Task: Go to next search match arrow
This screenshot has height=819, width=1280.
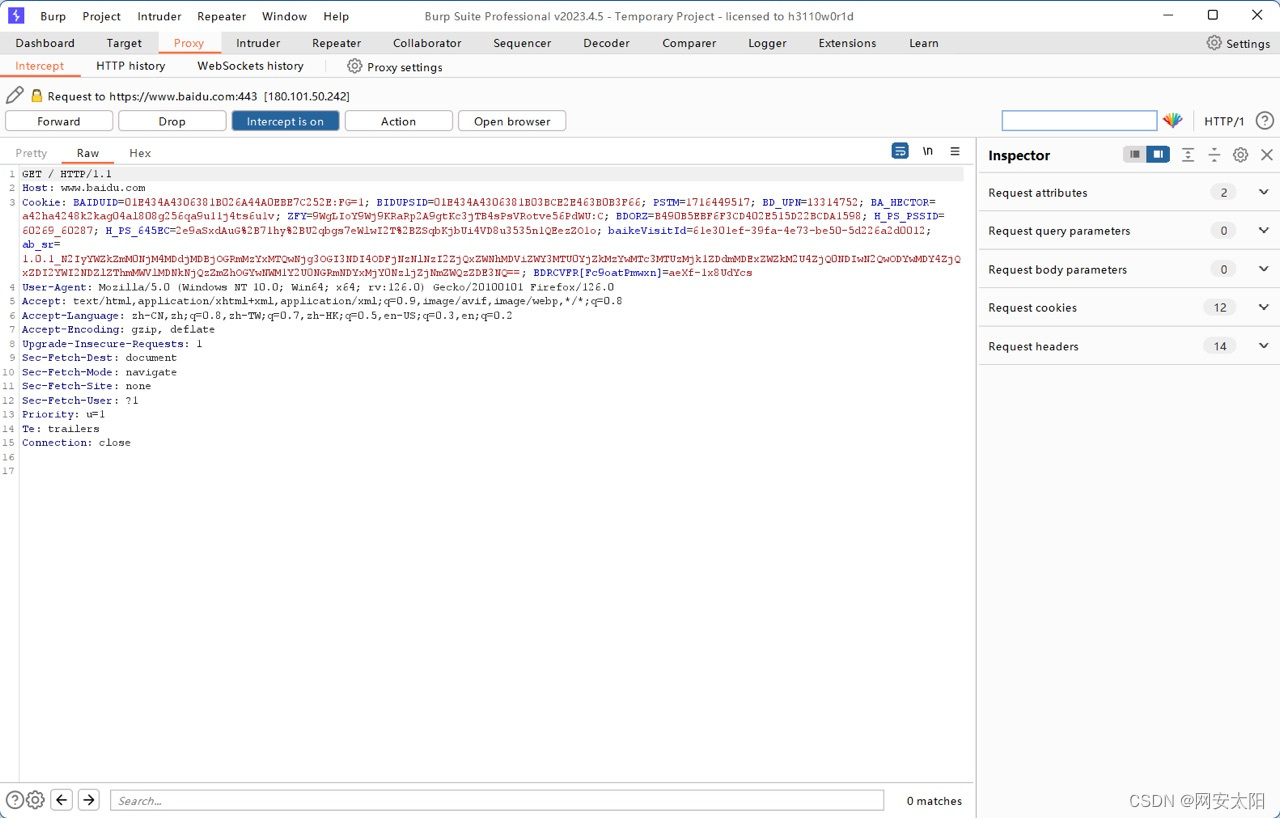Action: [x=89, y=799]
